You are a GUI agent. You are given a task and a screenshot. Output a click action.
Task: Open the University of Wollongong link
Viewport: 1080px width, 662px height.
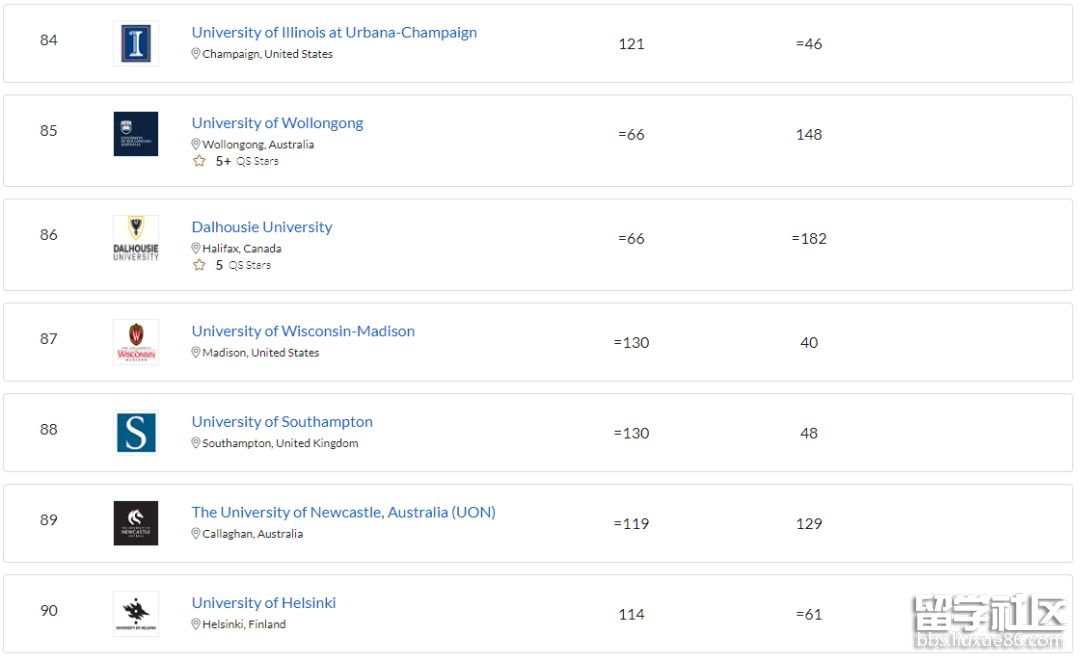[277, 123]
